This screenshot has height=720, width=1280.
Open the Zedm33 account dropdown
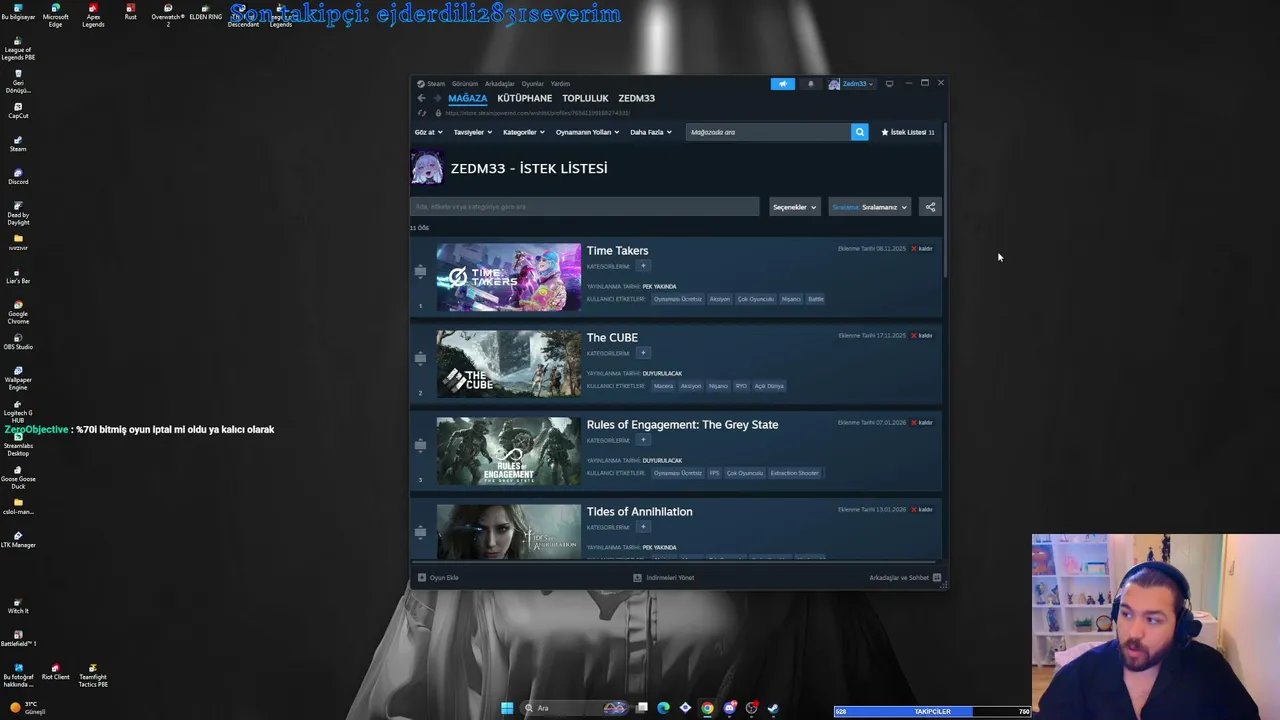pos(851,84)
